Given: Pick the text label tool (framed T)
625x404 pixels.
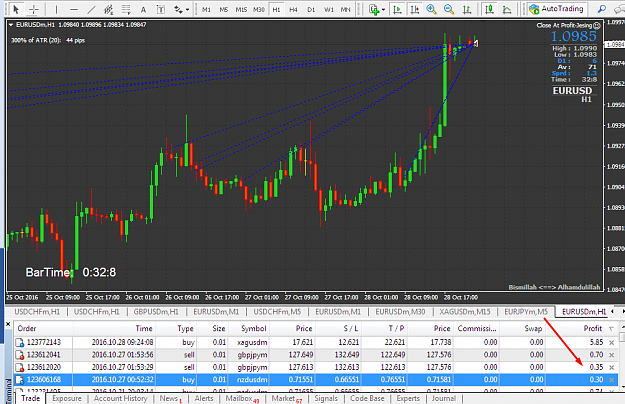Looking at the screenshot, I should click(x=160, y=9).
